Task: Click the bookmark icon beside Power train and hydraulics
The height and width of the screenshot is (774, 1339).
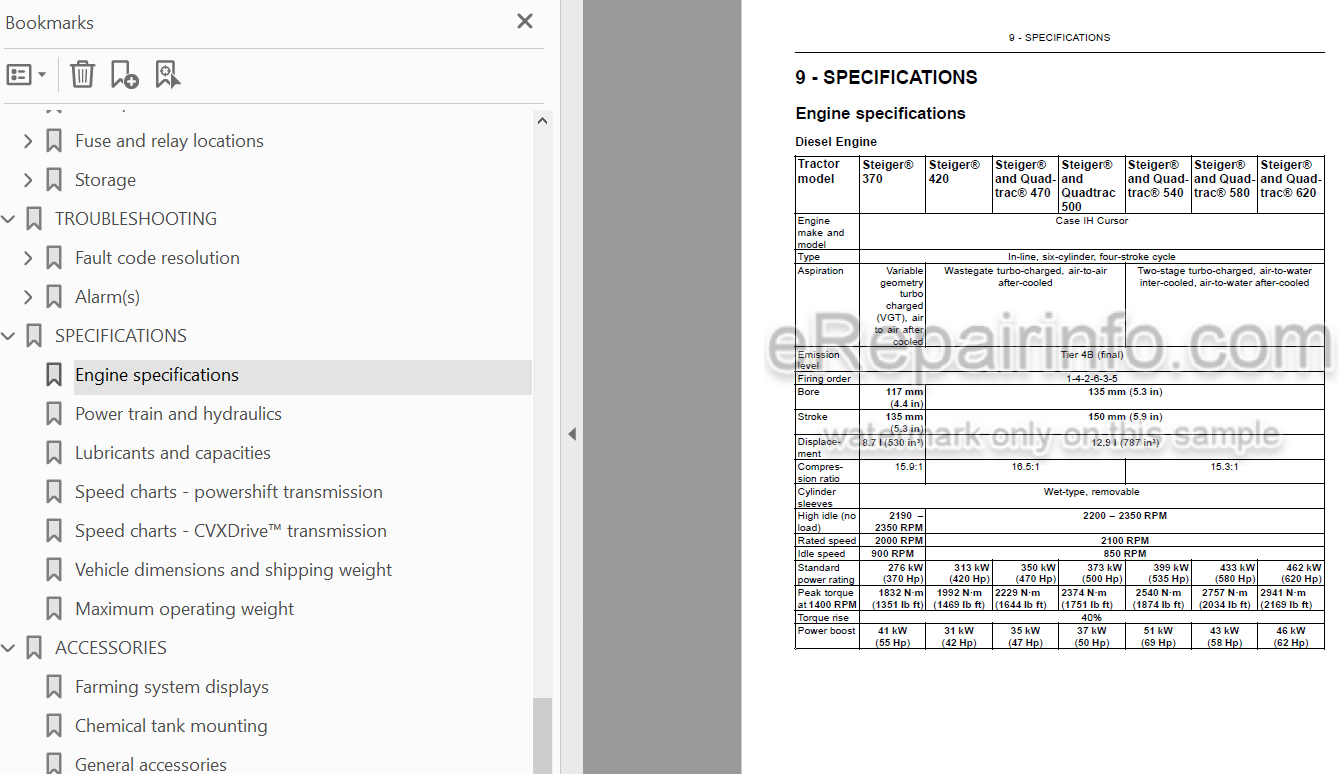Action: pyautogui.click(x=54, y=414)
